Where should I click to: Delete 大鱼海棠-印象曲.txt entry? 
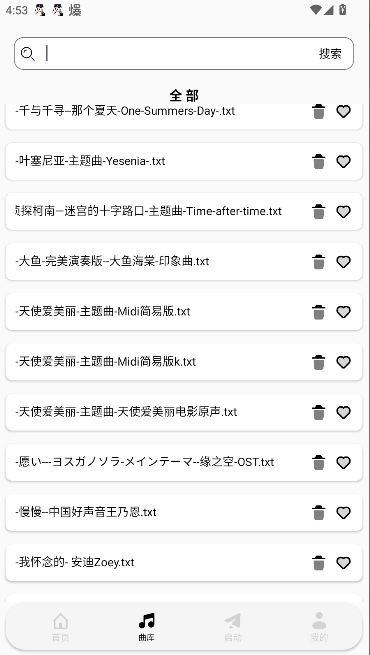pos(319,261)
